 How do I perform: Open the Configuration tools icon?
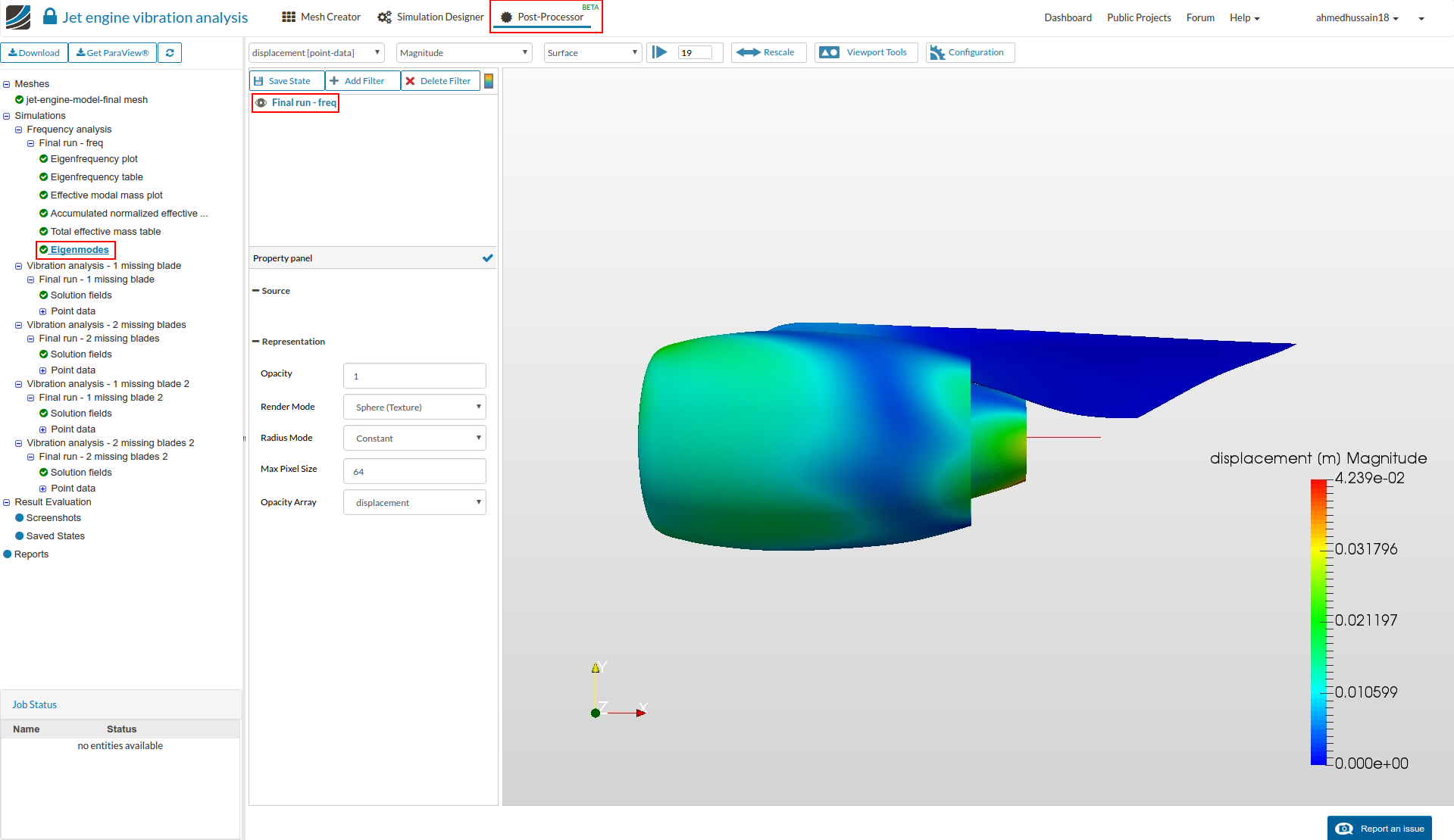tap(937, 52)
